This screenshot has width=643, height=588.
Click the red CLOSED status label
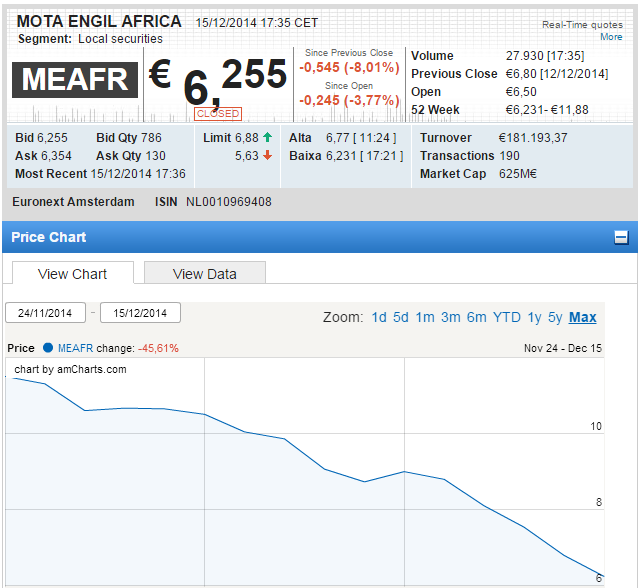tap(218, 114)
